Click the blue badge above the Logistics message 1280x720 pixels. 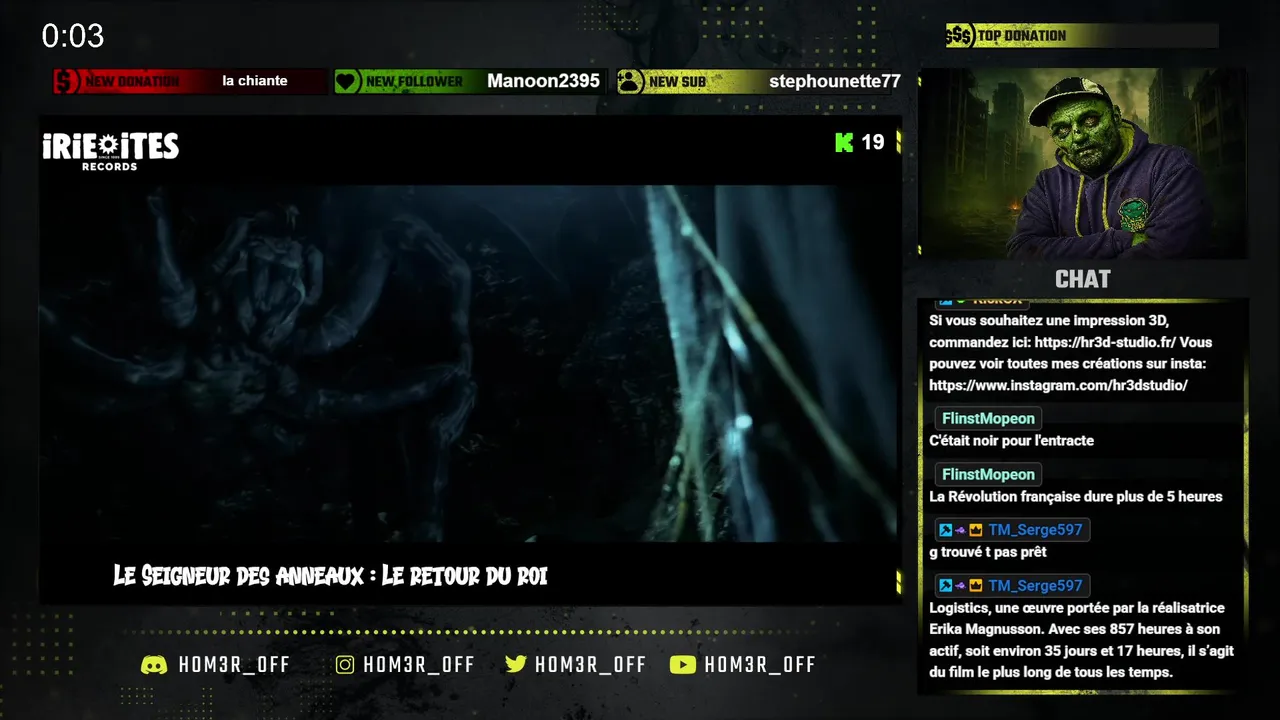pos(945,586)
